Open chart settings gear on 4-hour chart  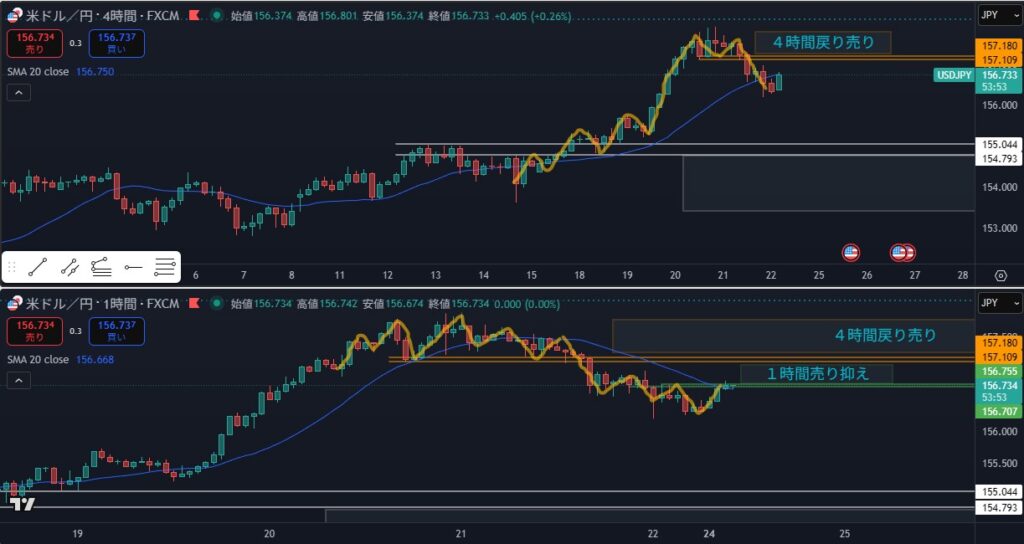(1000, 276)
